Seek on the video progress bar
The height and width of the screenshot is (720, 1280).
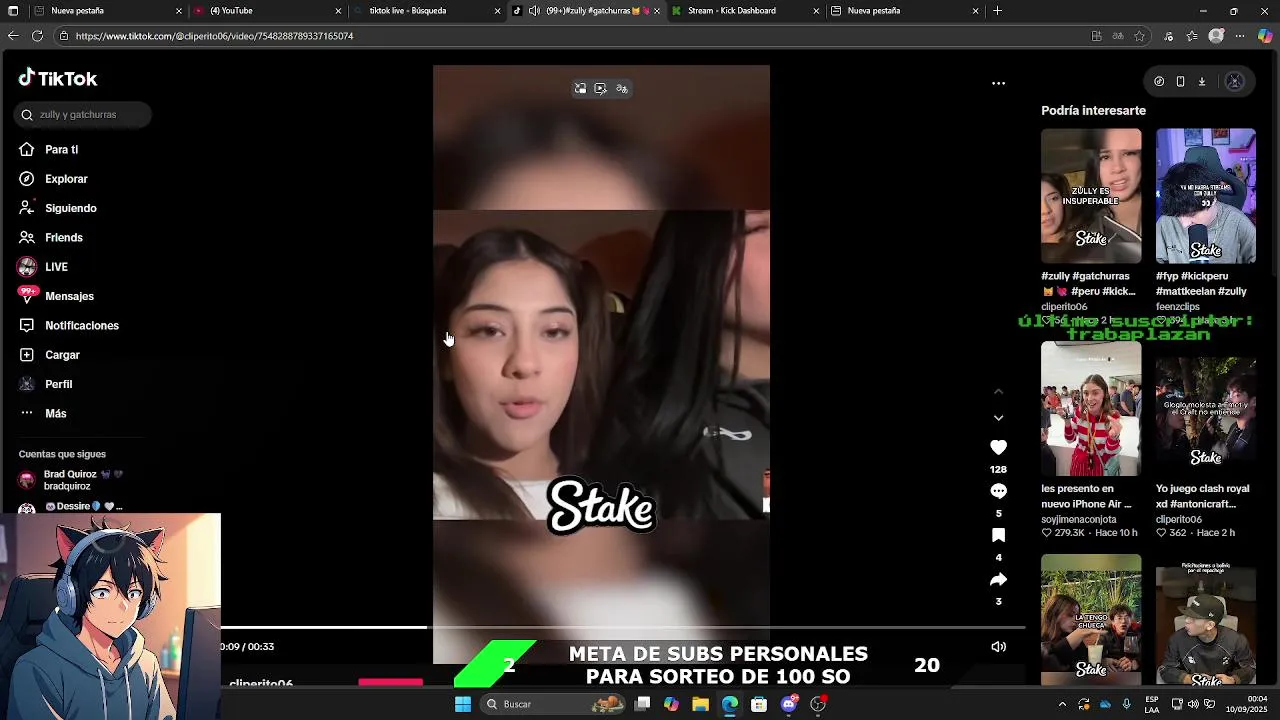(622, 627)
